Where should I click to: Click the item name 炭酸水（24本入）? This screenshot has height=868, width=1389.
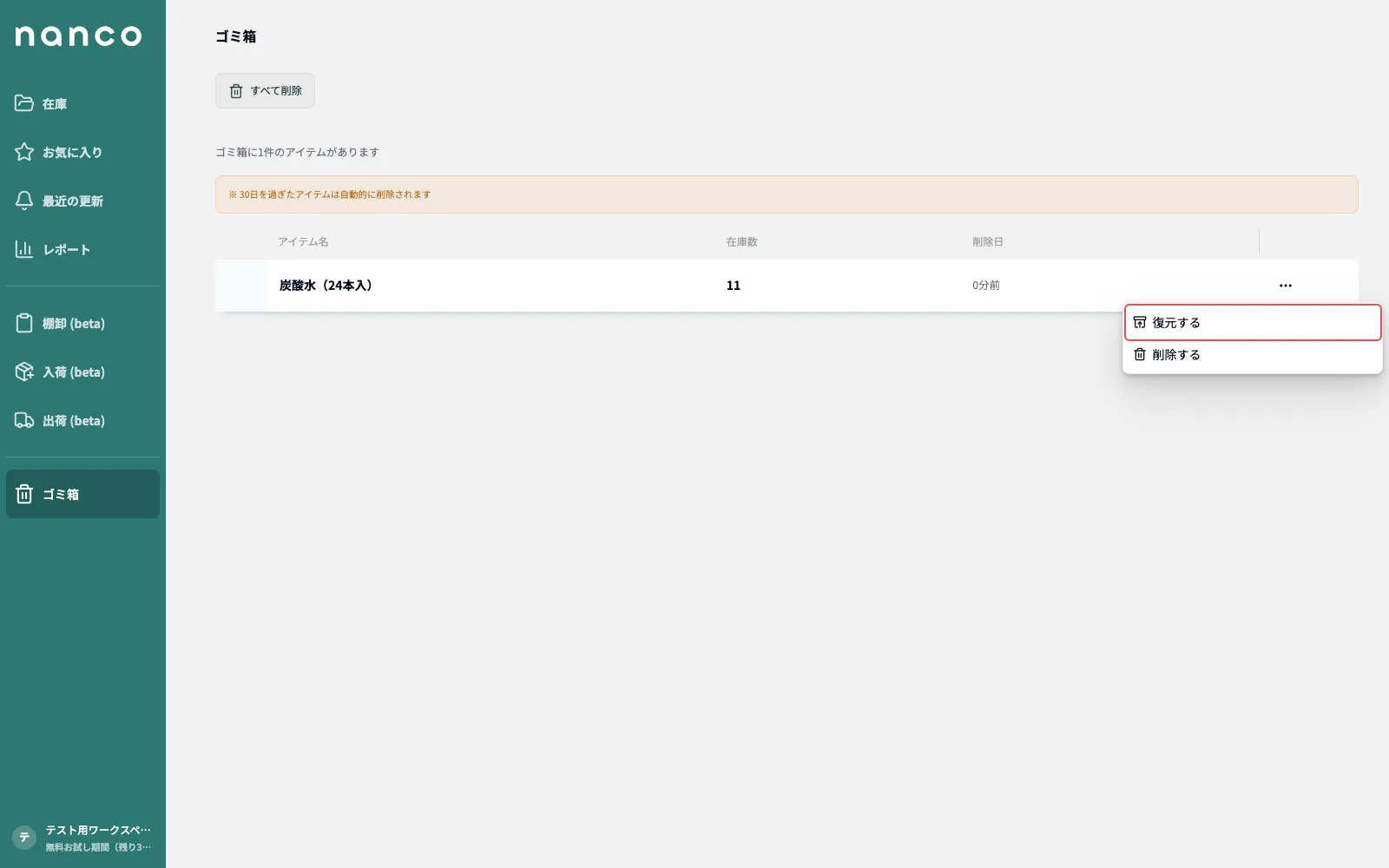[x=326, y=286]
